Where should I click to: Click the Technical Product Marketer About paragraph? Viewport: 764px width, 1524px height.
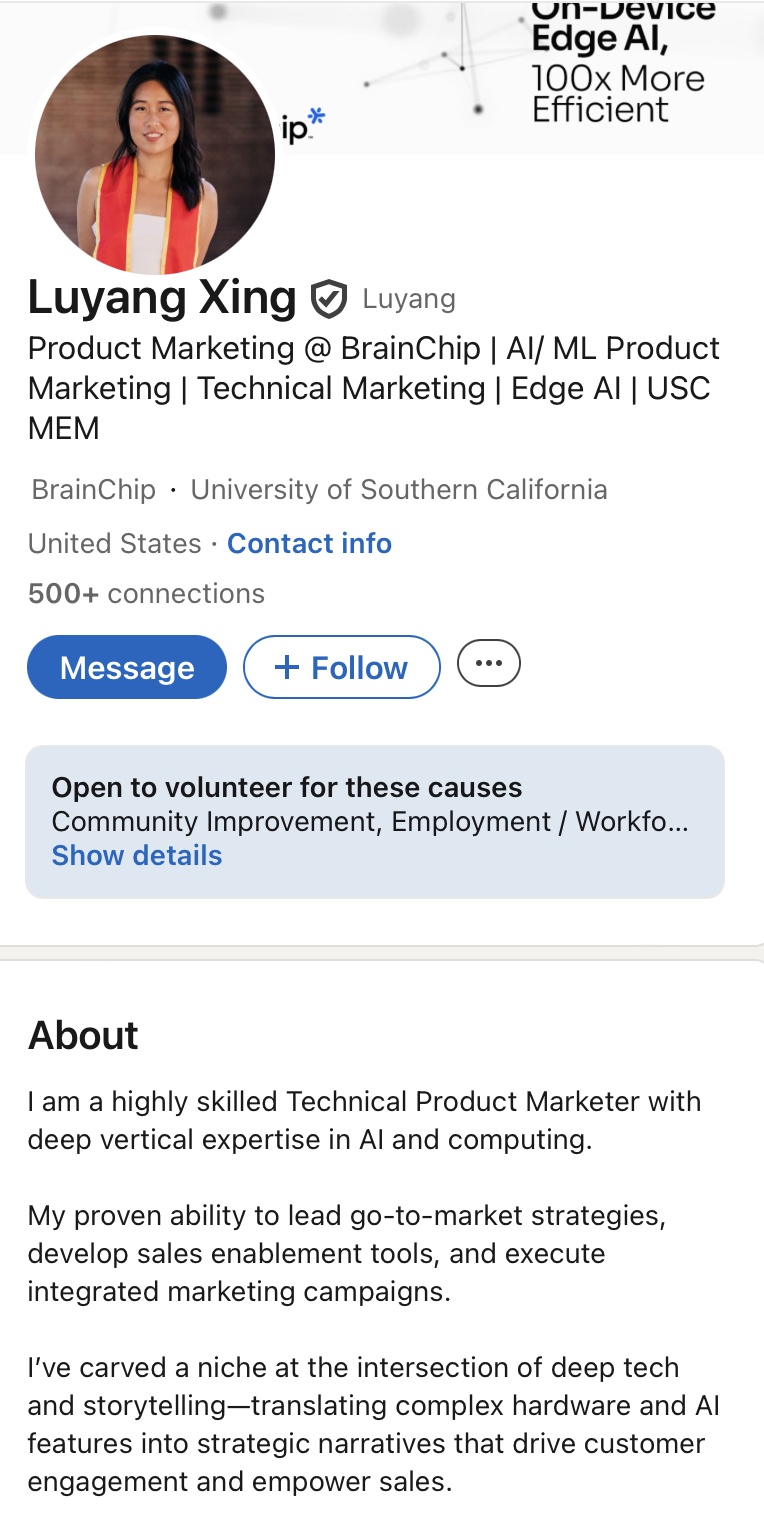[364, 1120]
